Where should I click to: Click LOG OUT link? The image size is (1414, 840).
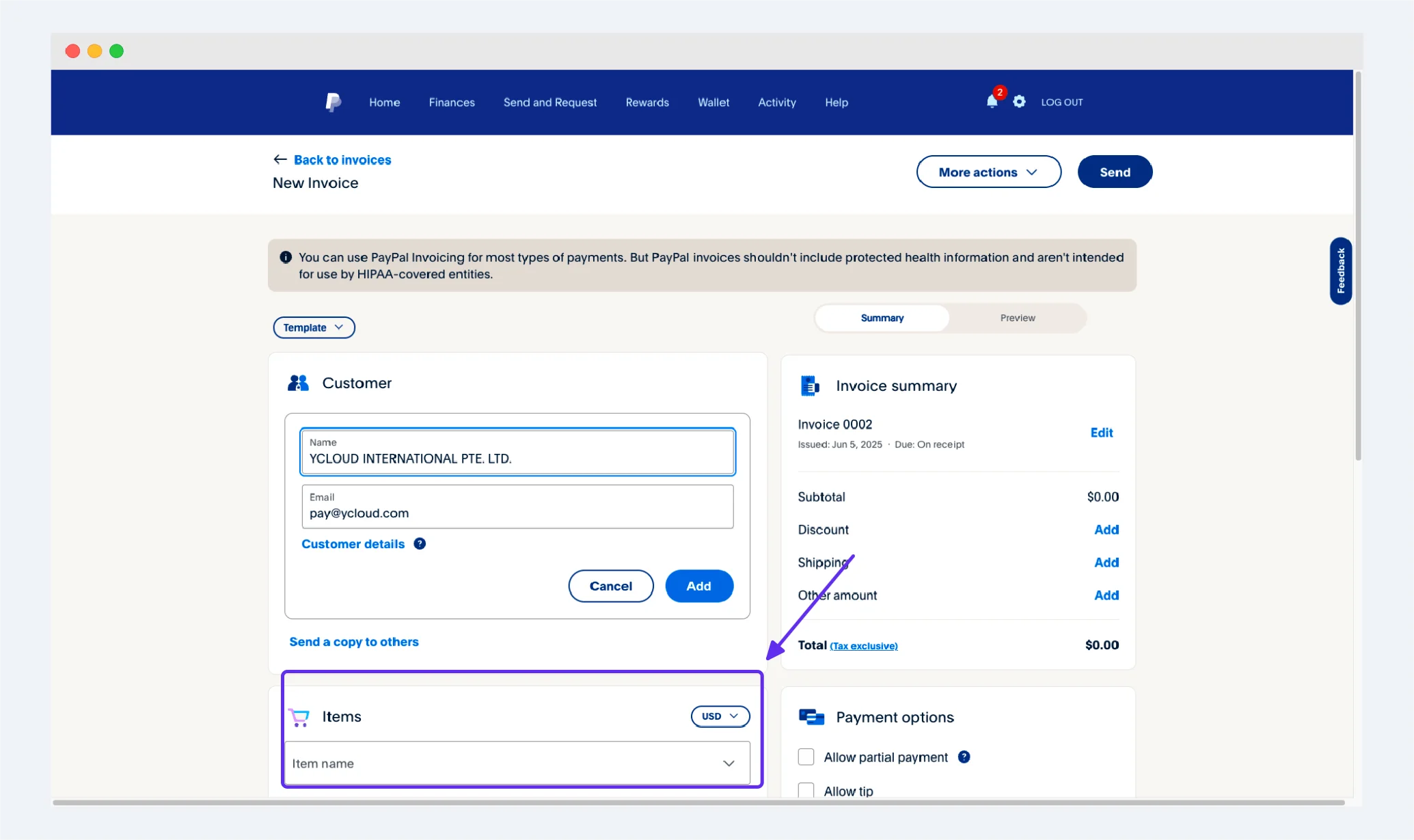point(1062,103)
